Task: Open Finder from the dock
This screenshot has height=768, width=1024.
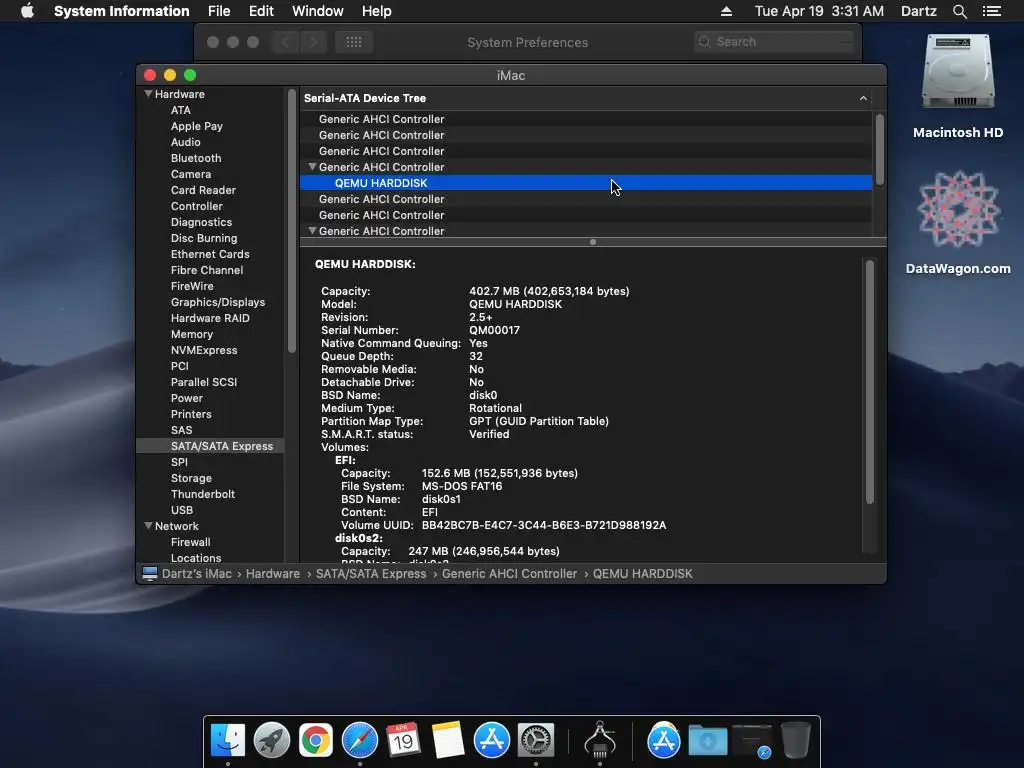Action: 228,741
